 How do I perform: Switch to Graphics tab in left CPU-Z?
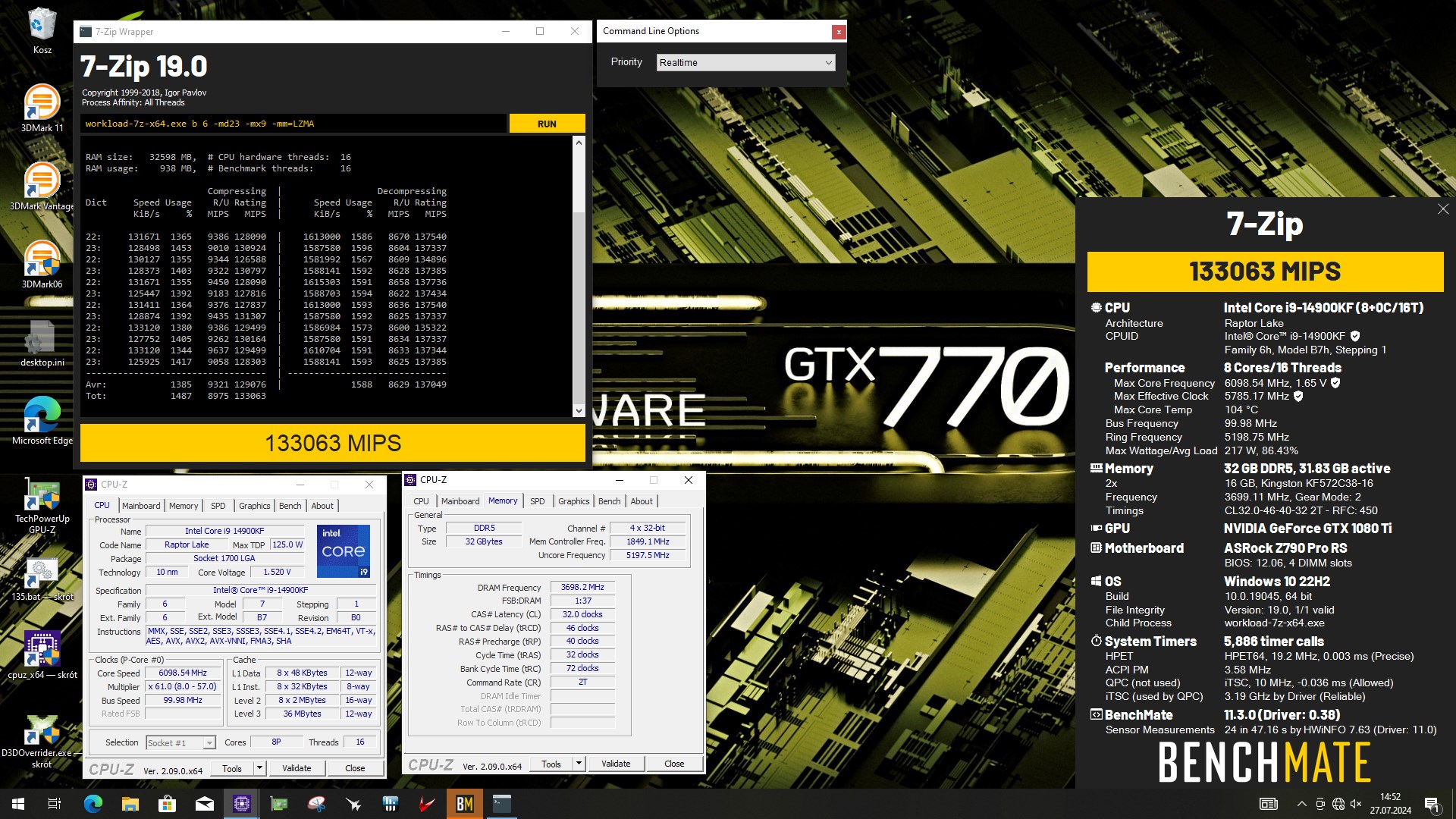point(255,506)
